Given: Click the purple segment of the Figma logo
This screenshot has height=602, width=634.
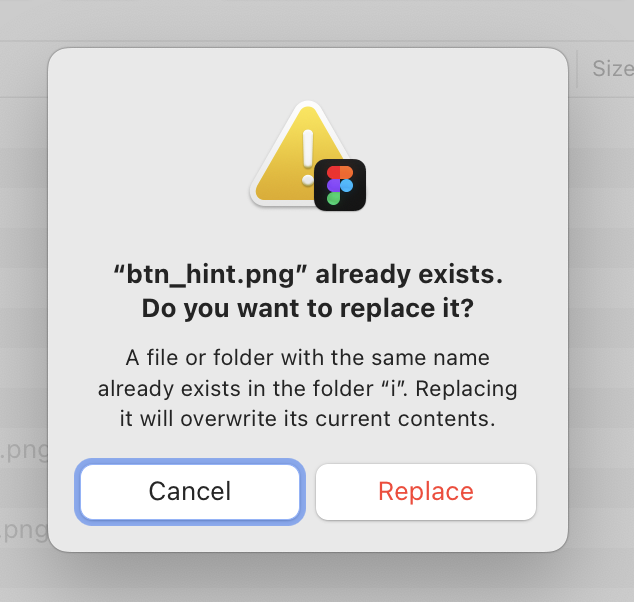Looking at the screenshot, I should [x=334, y=185].
